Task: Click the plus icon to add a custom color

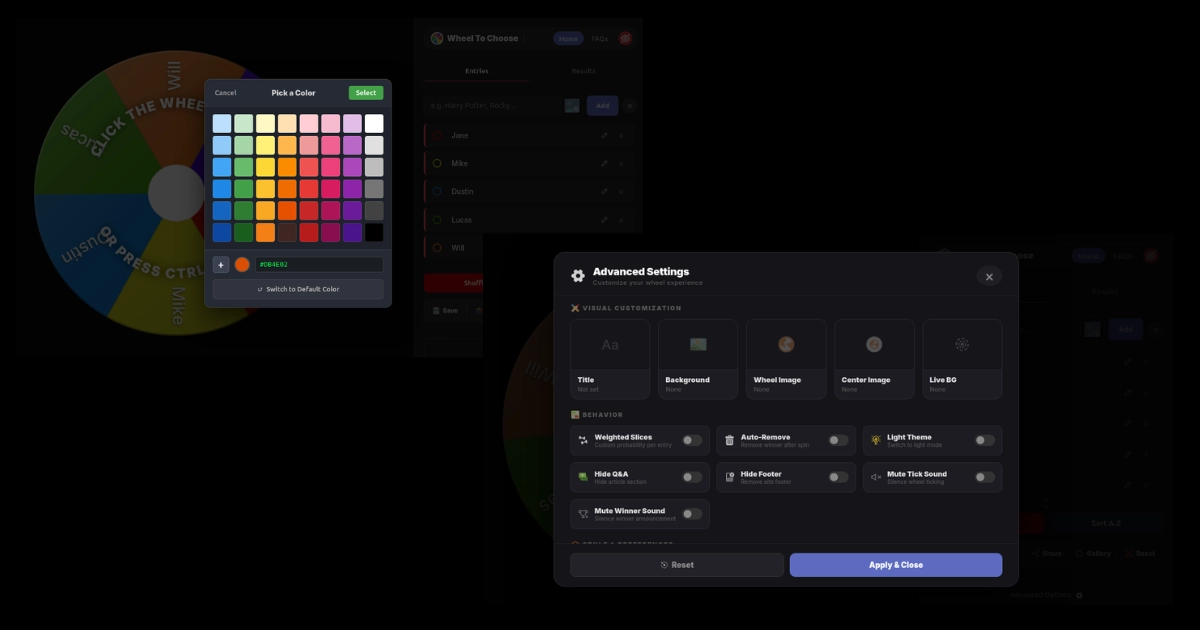Action: coord(221,264)
